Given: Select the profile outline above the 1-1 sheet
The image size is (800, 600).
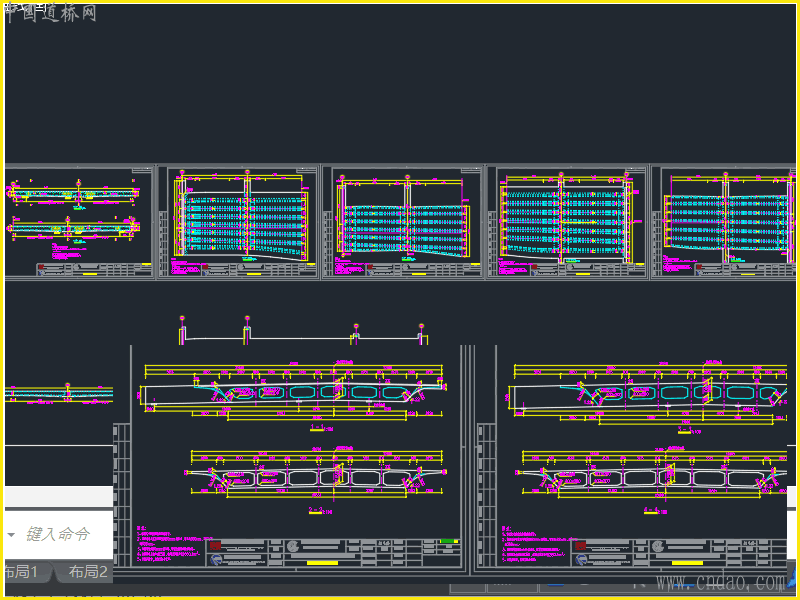Looking at the screenshot, I should coord(303,330).
